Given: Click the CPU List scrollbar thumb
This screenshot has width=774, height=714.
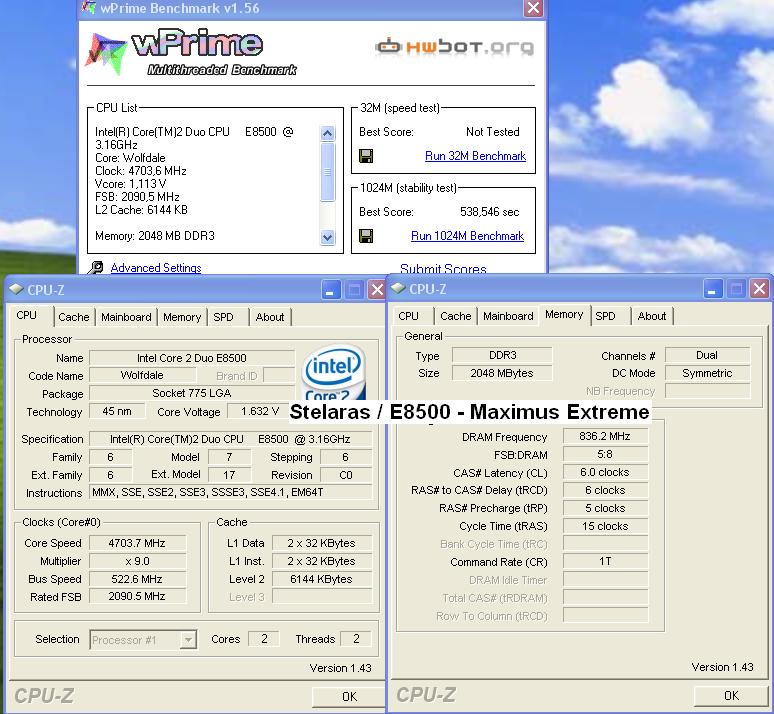Looking at the screenshot, I should [x=327, y=172].
